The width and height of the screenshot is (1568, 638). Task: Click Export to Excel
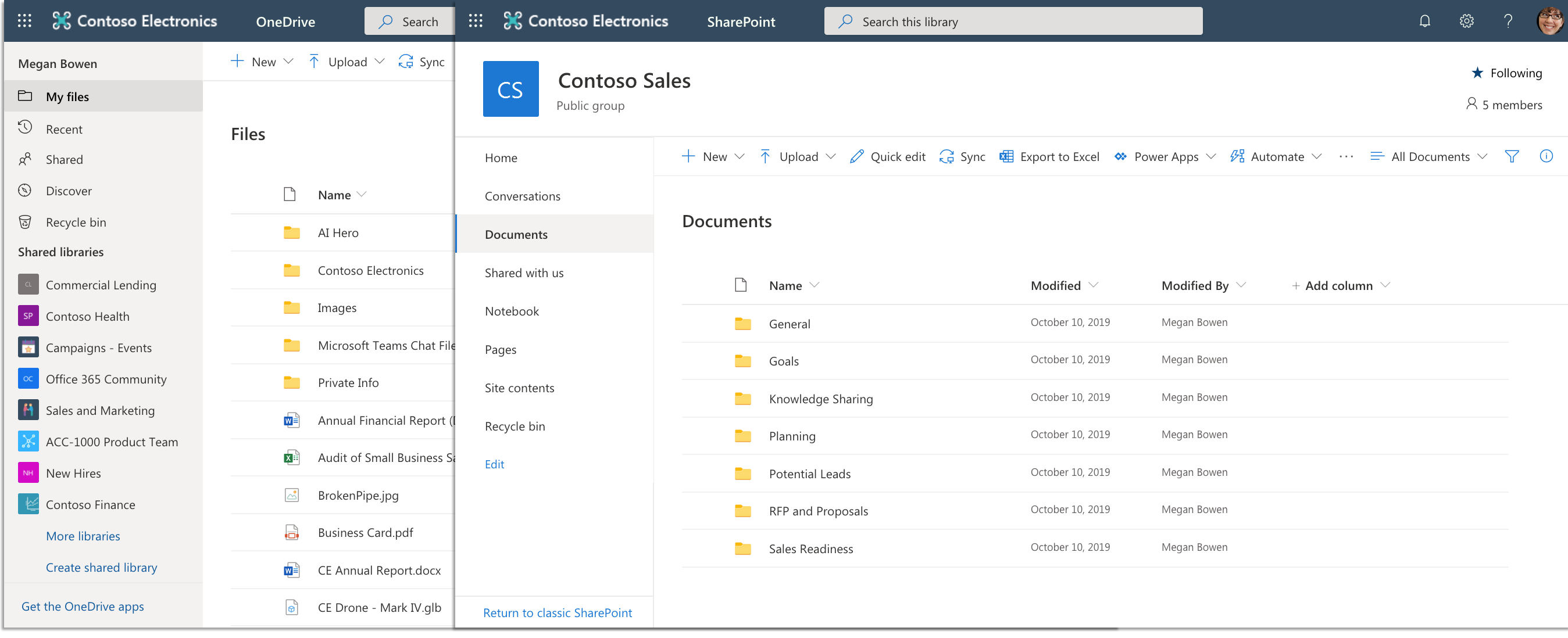[1049, 156]
